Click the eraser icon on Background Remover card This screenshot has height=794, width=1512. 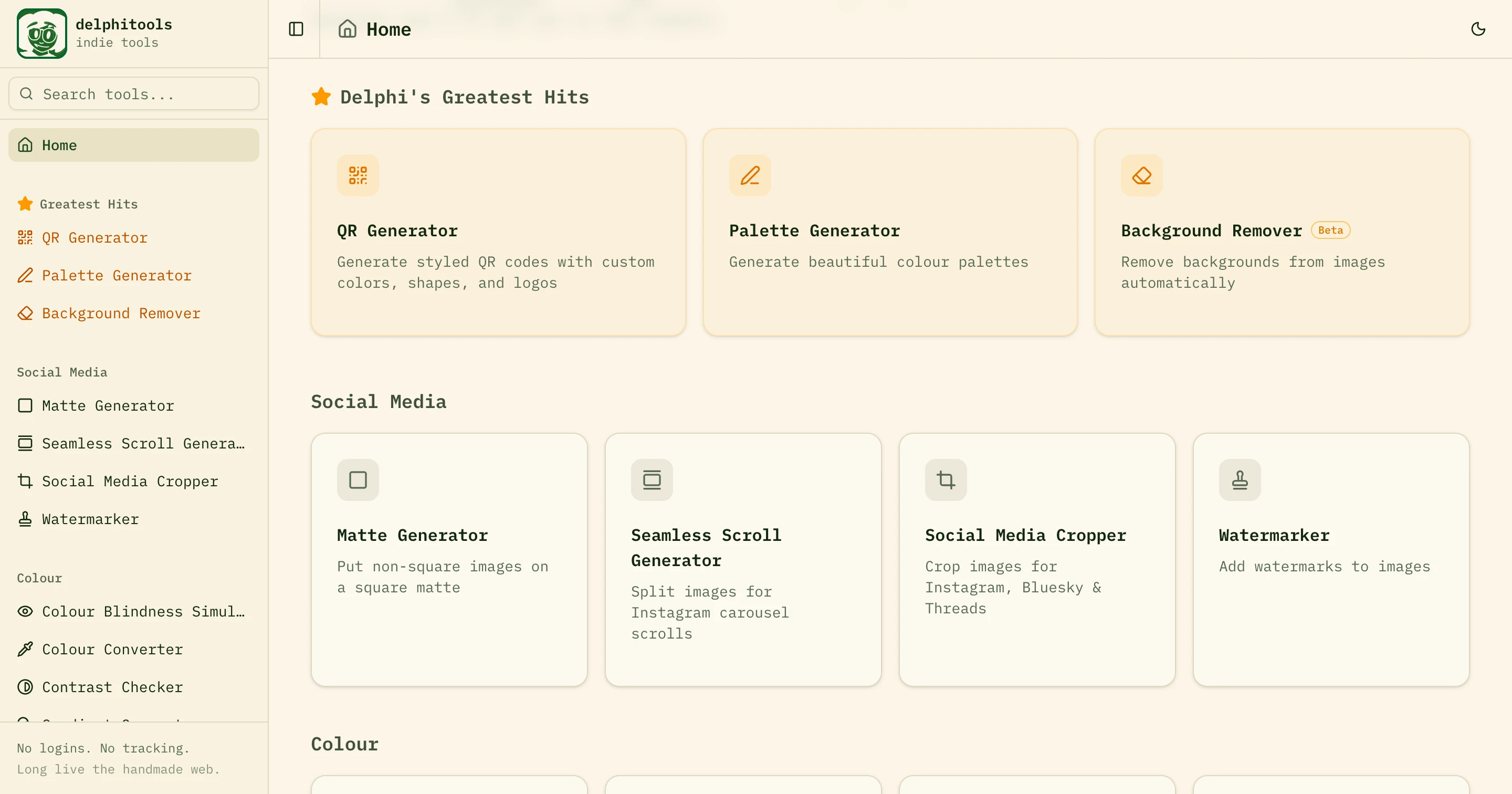[1142, 175]
